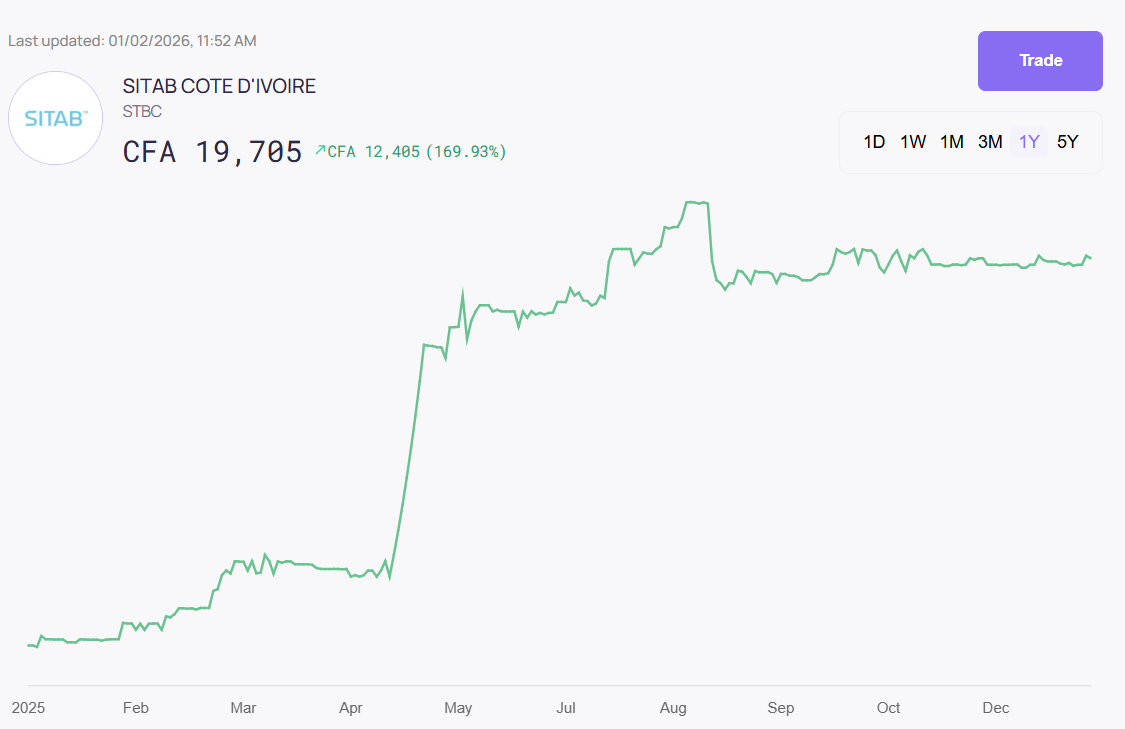Click the Dec axis label
The width and height of the screenshot is (1125, 729).
[x=995, y=708]
